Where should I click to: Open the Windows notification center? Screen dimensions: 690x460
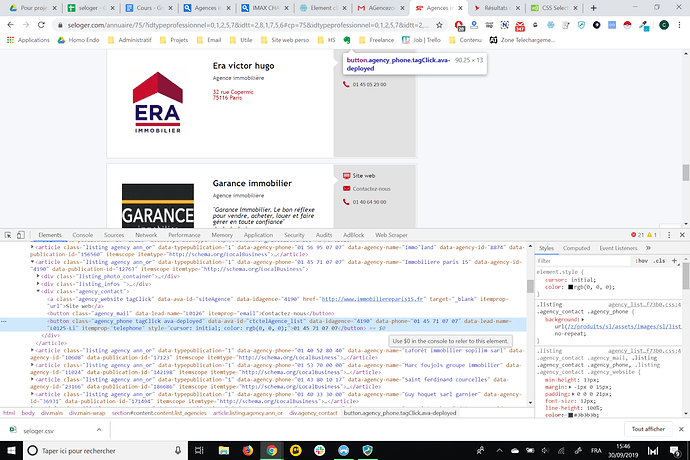click(x=674, y=450)
